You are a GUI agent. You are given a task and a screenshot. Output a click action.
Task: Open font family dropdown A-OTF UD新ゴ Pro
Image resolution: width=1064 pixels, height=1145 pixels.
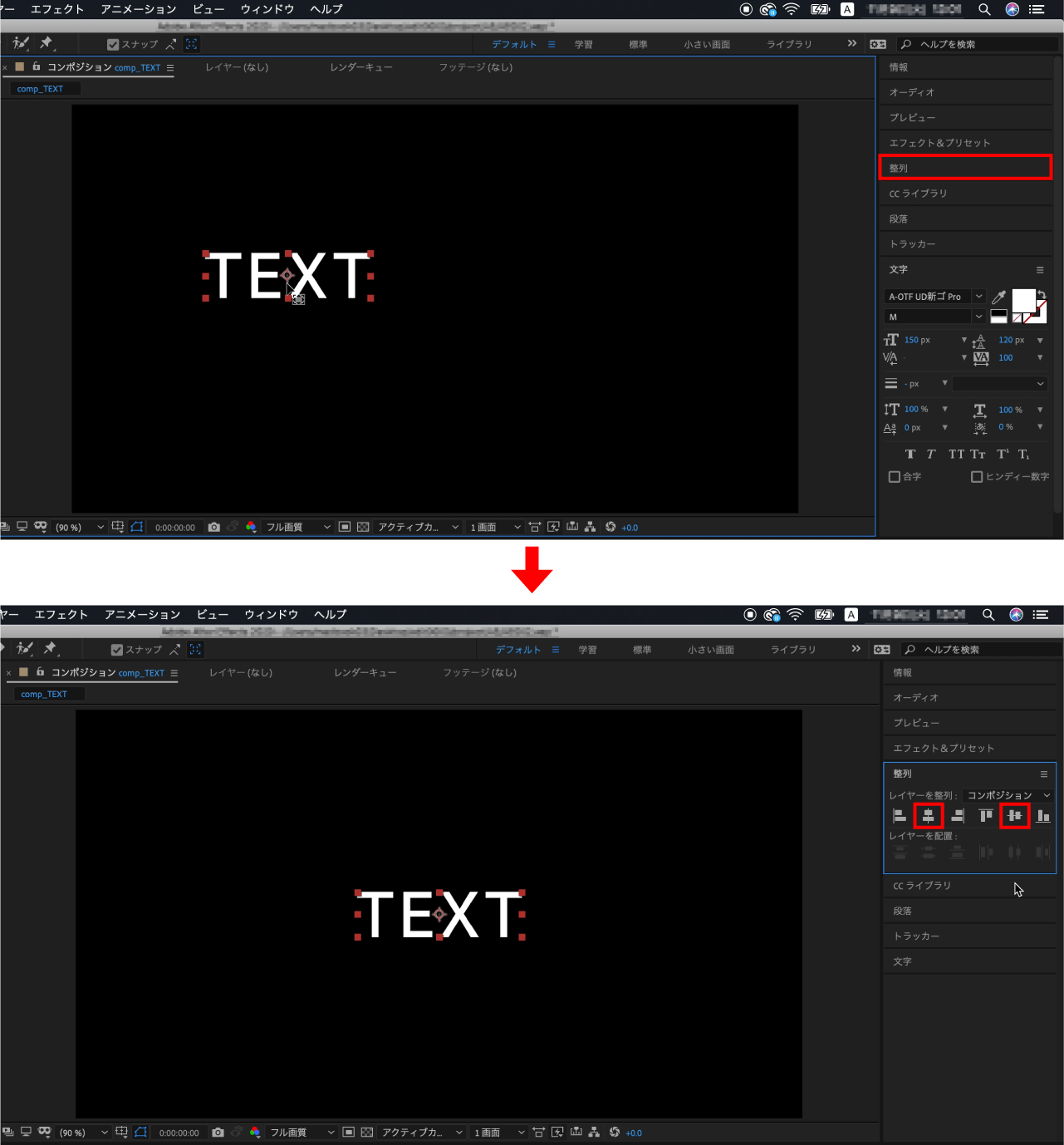(934, 297)
